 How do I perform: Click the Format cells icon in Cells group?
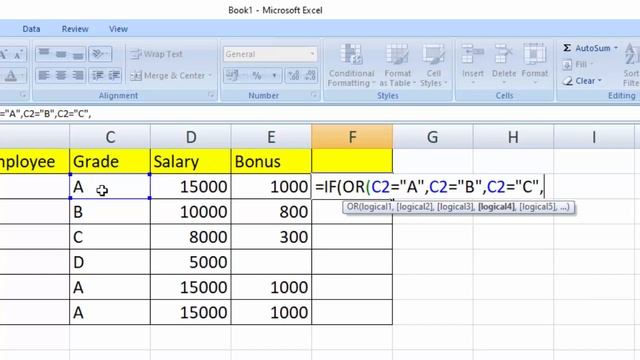tap(535, 54)
